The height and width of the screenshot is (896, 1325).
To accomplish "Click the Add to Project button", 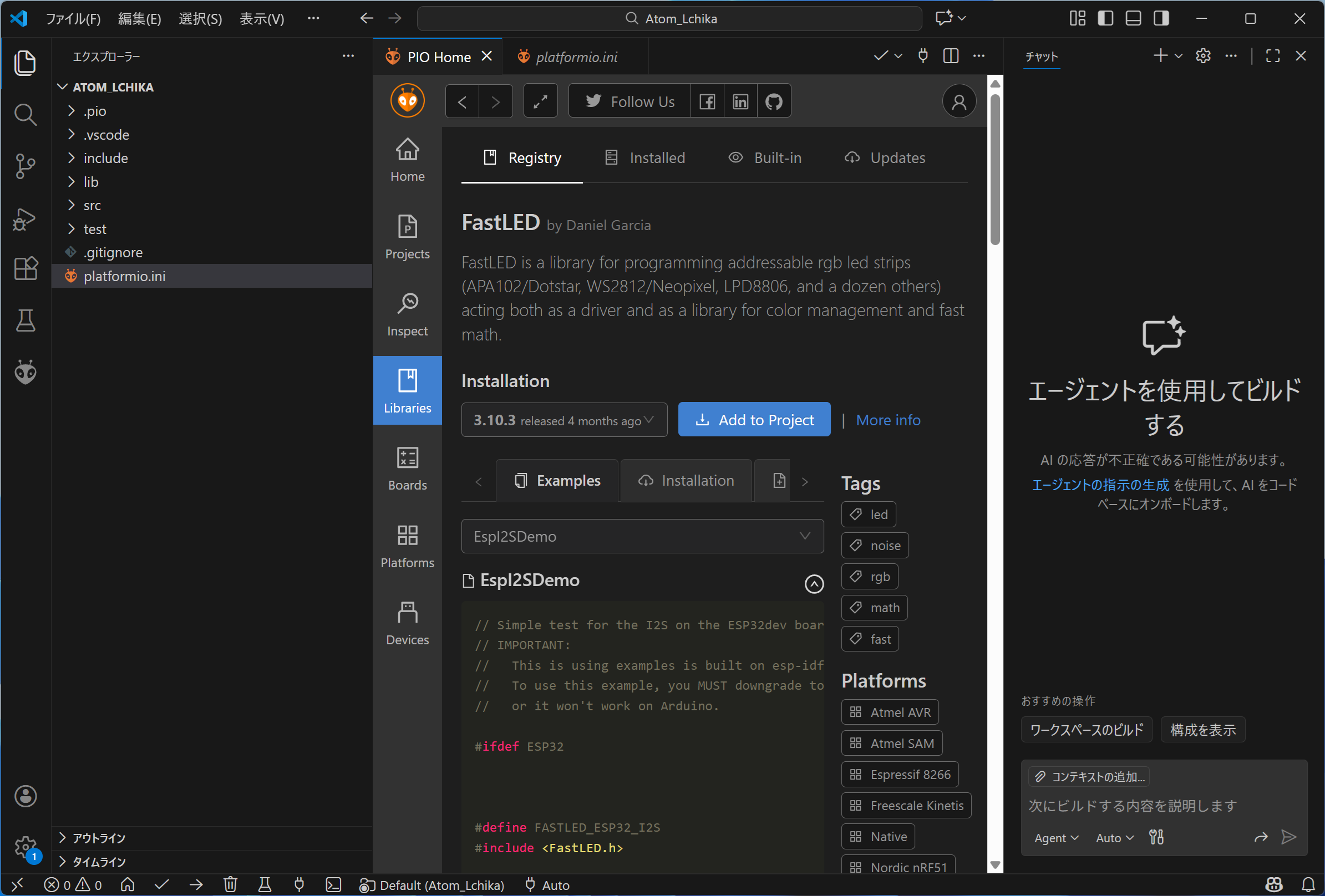I will click(x=754, y=420).
